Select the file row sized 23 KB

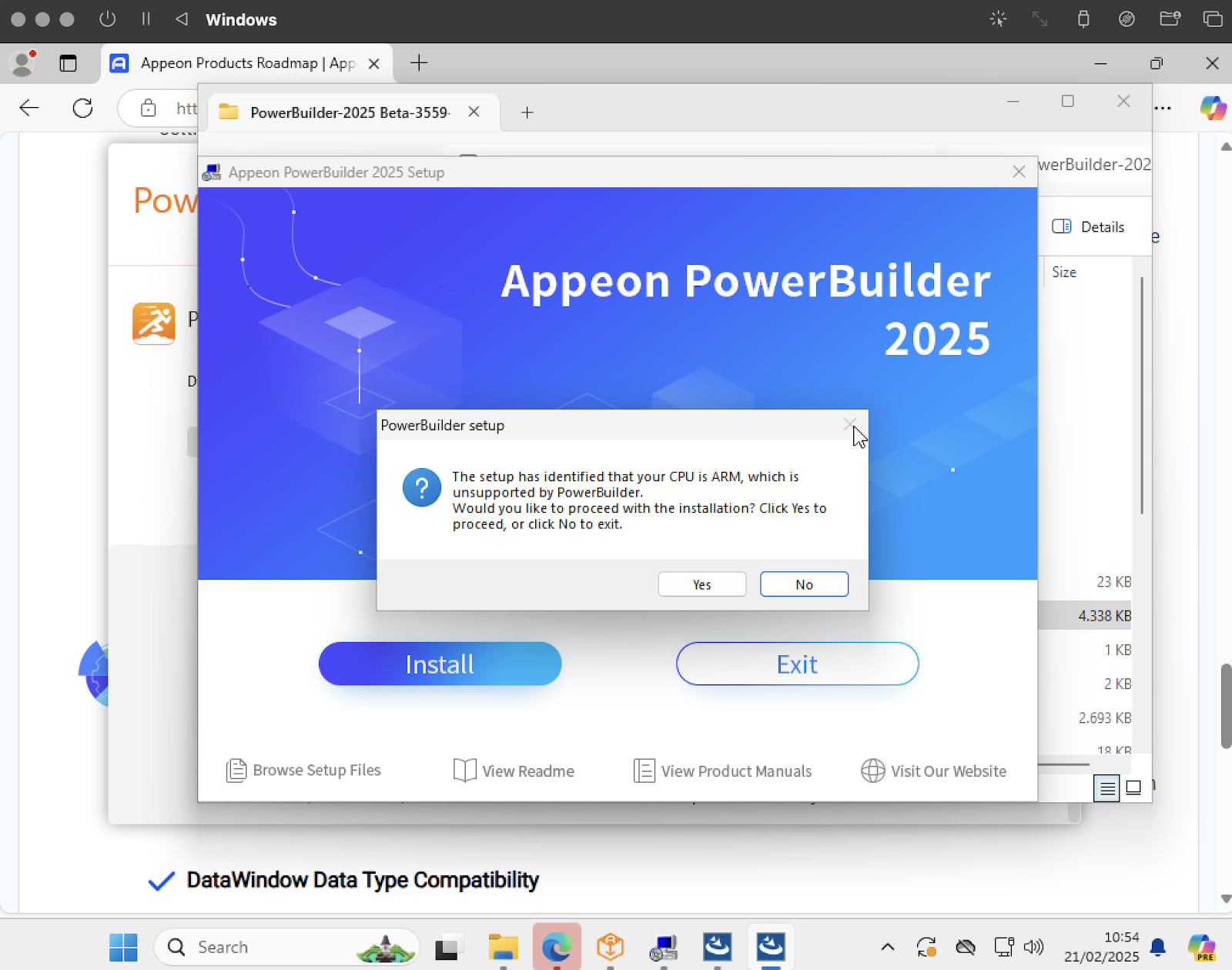pos(1084,581)
